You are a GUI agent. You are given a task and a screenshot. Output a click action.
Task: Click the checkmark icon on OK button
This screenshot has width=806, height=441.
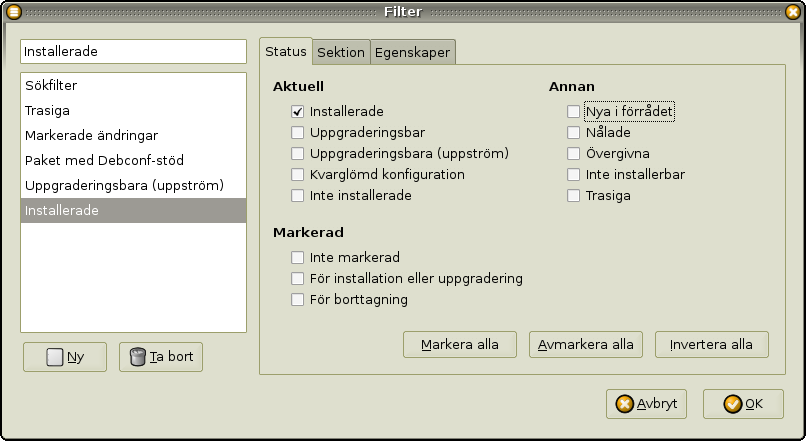click(x=733, y=404)
